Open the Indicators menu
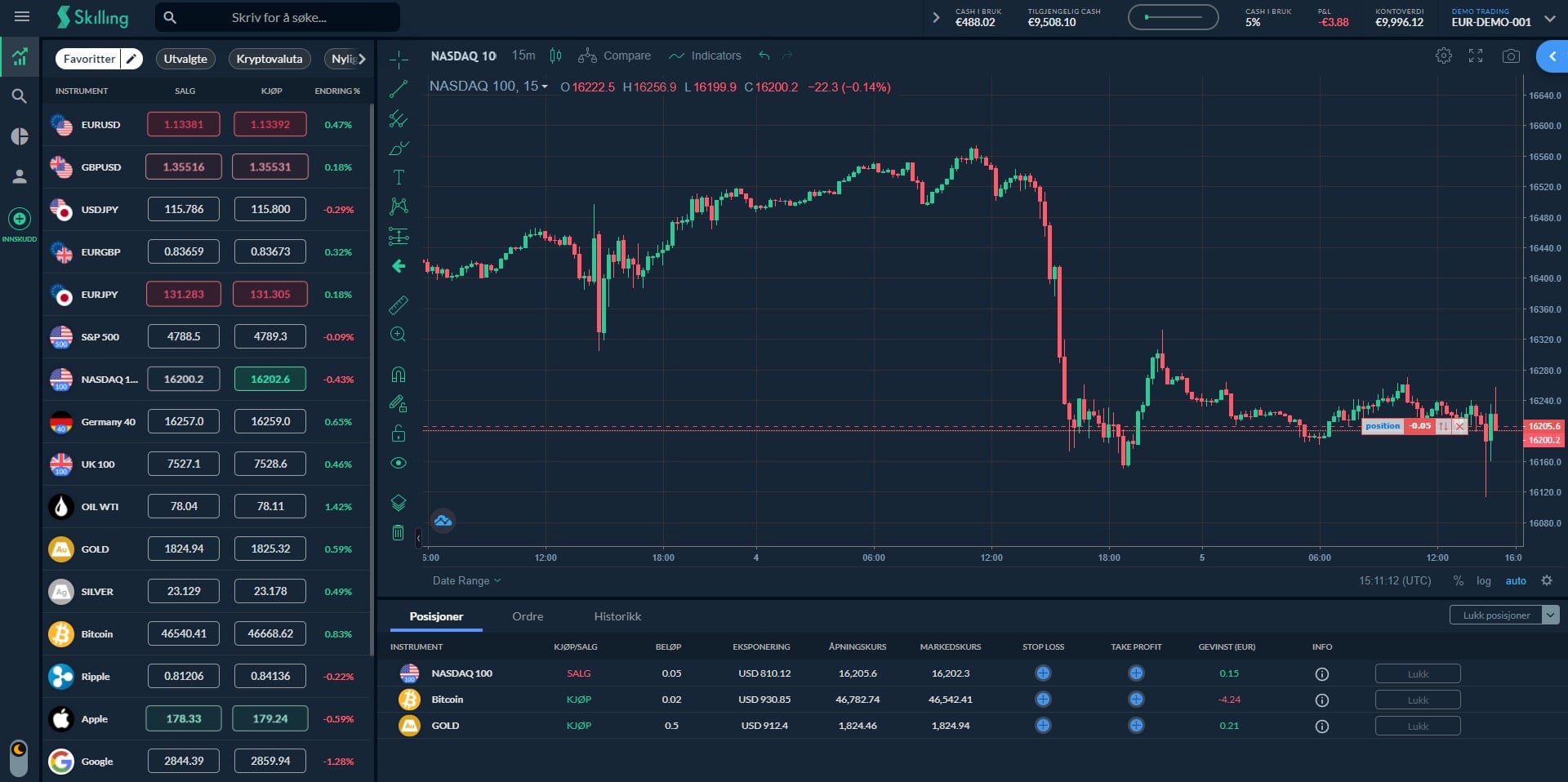 coord(705,56)
